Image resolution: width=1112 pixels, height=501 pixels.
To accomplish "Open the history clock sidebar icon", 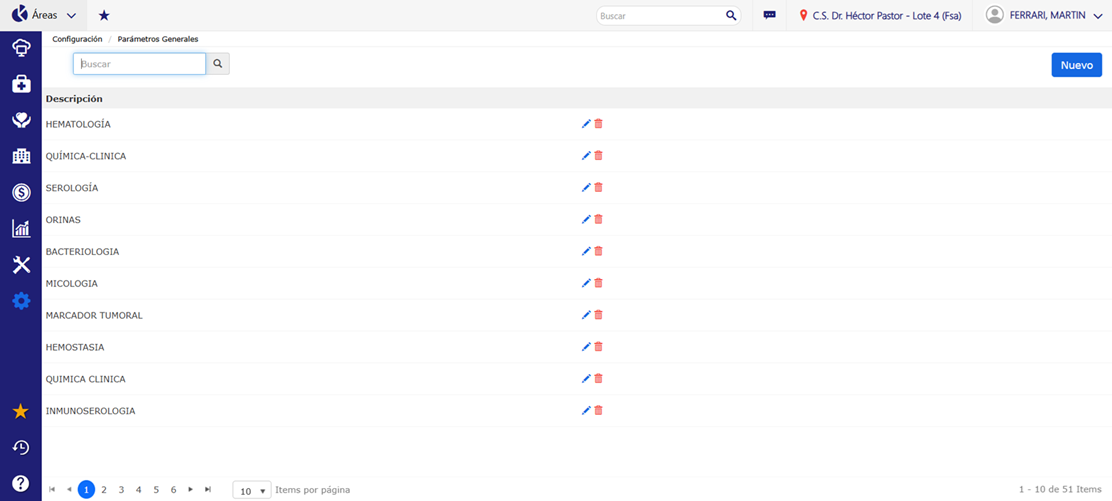I will [21, 447].
